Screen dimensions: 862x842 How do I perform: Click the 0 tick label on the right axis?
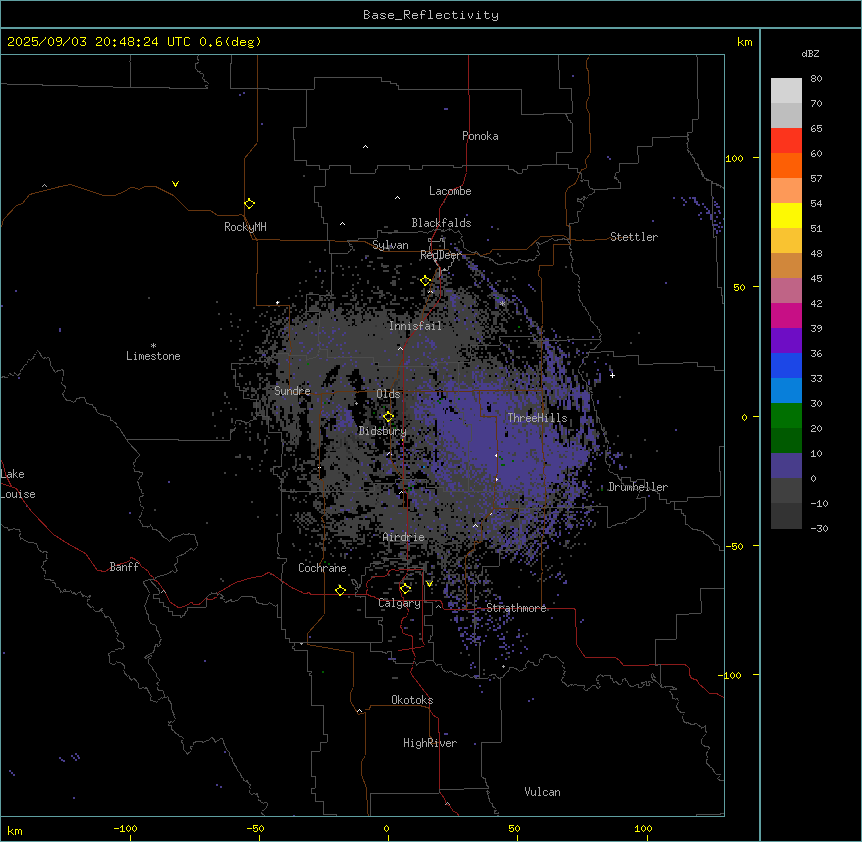[x=744, y=418]
